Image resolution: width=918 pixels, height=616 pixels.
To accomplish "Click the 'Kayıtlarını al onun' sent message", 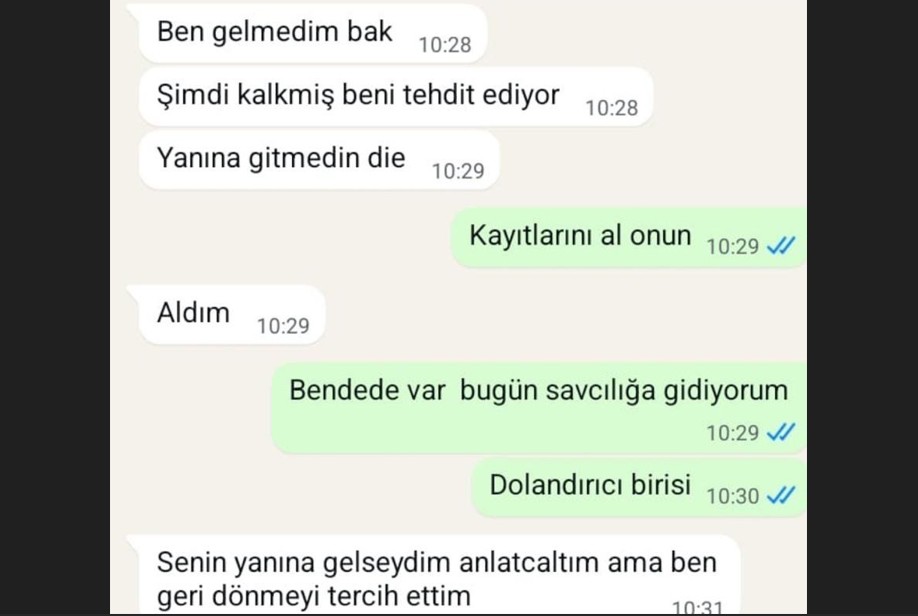I will [629, 237].
